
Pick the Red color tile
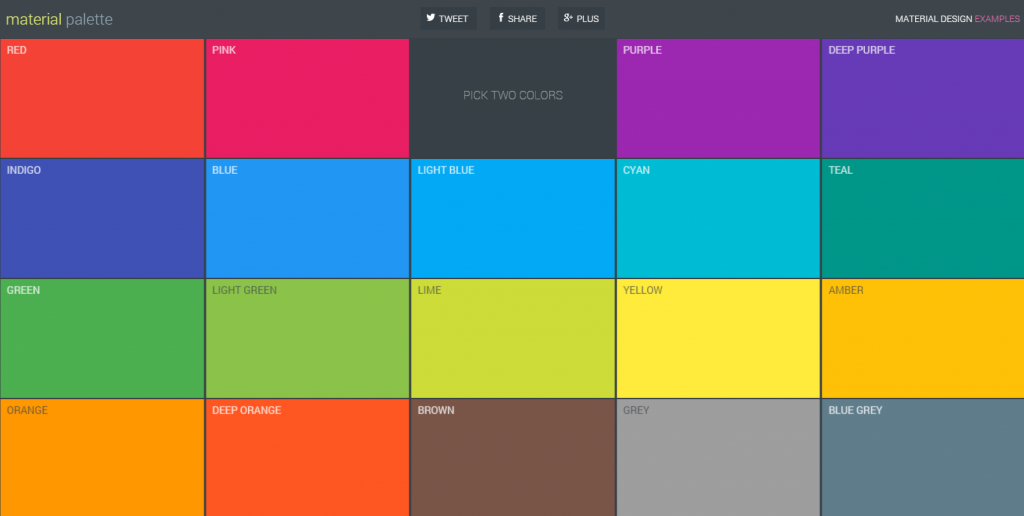(103, 98)
